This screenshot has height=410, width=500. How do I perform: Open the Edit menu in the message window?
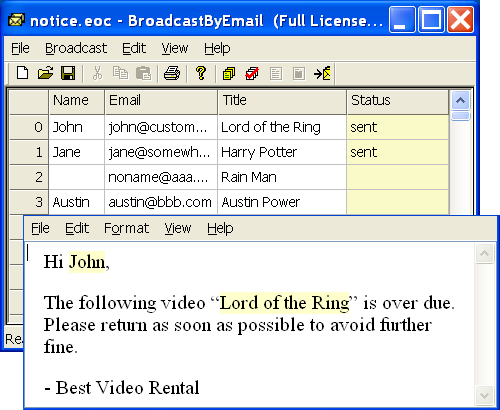[x=77, y=229]
